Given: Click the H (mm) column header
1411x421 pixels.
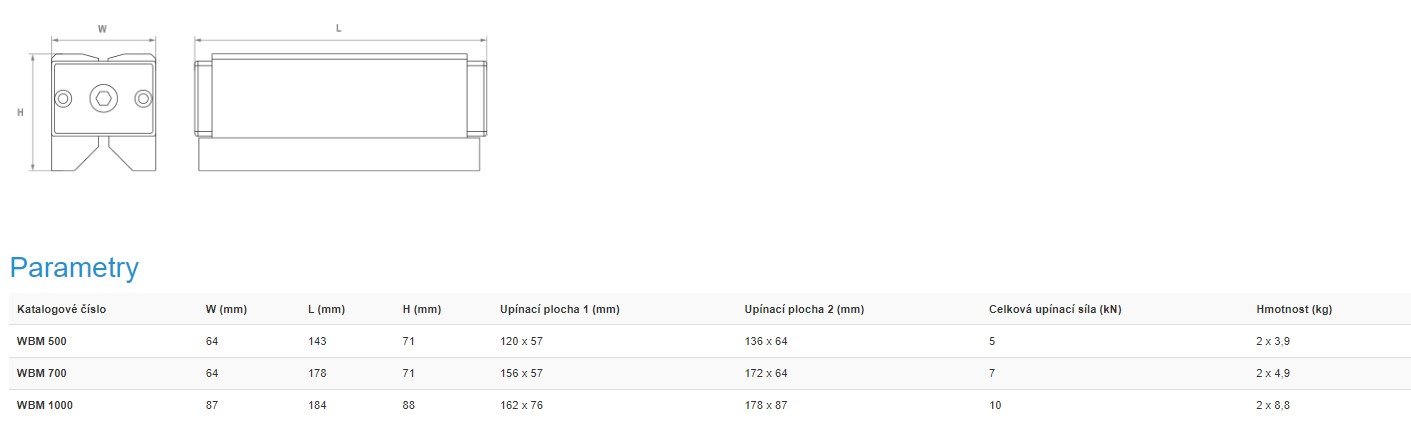Looking at the screenshot, I should coord(421,310).
